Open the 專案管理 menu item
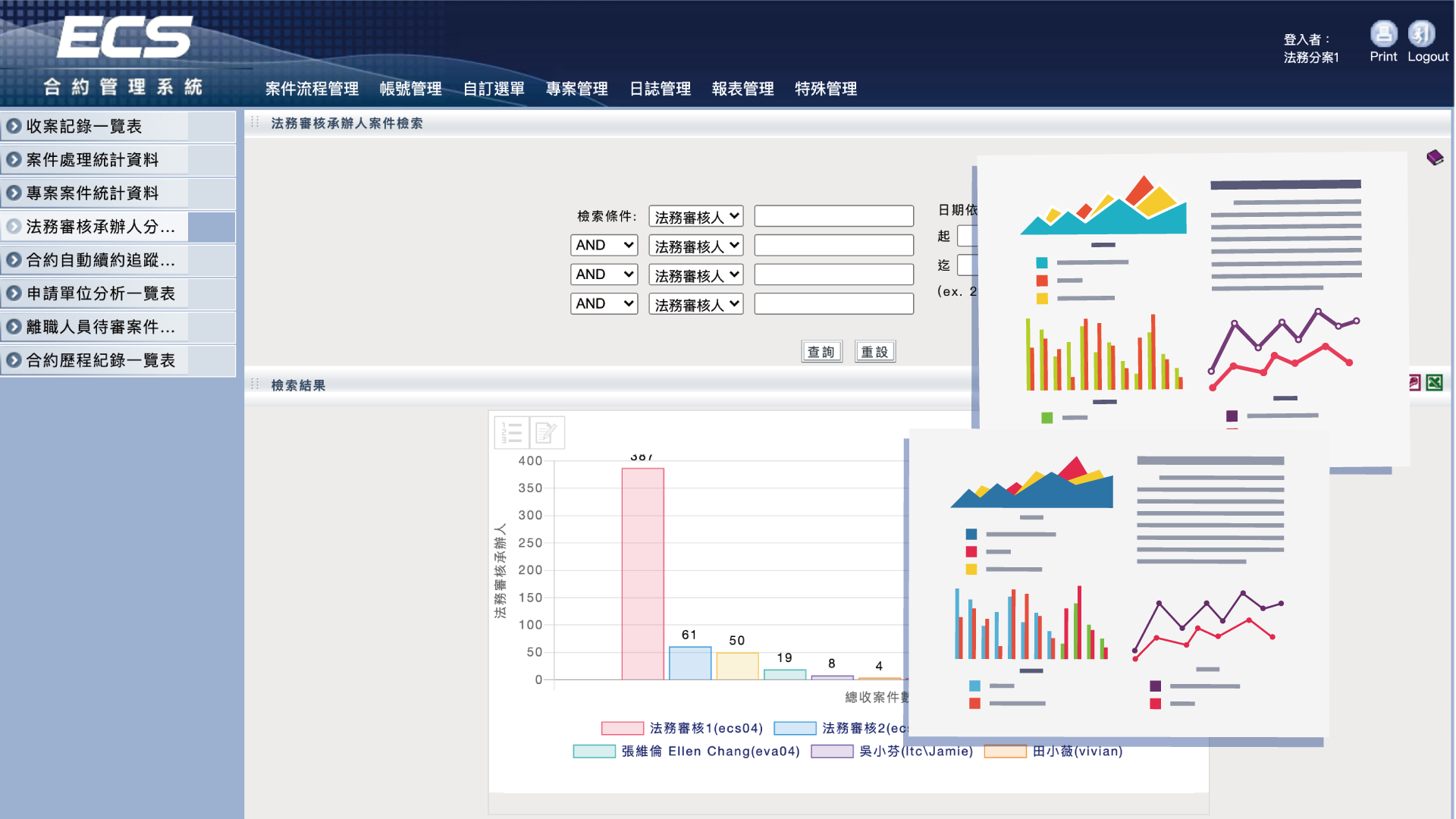This screenshot has width=1456, height=819. pyautogui.click(x=576, y=89)
